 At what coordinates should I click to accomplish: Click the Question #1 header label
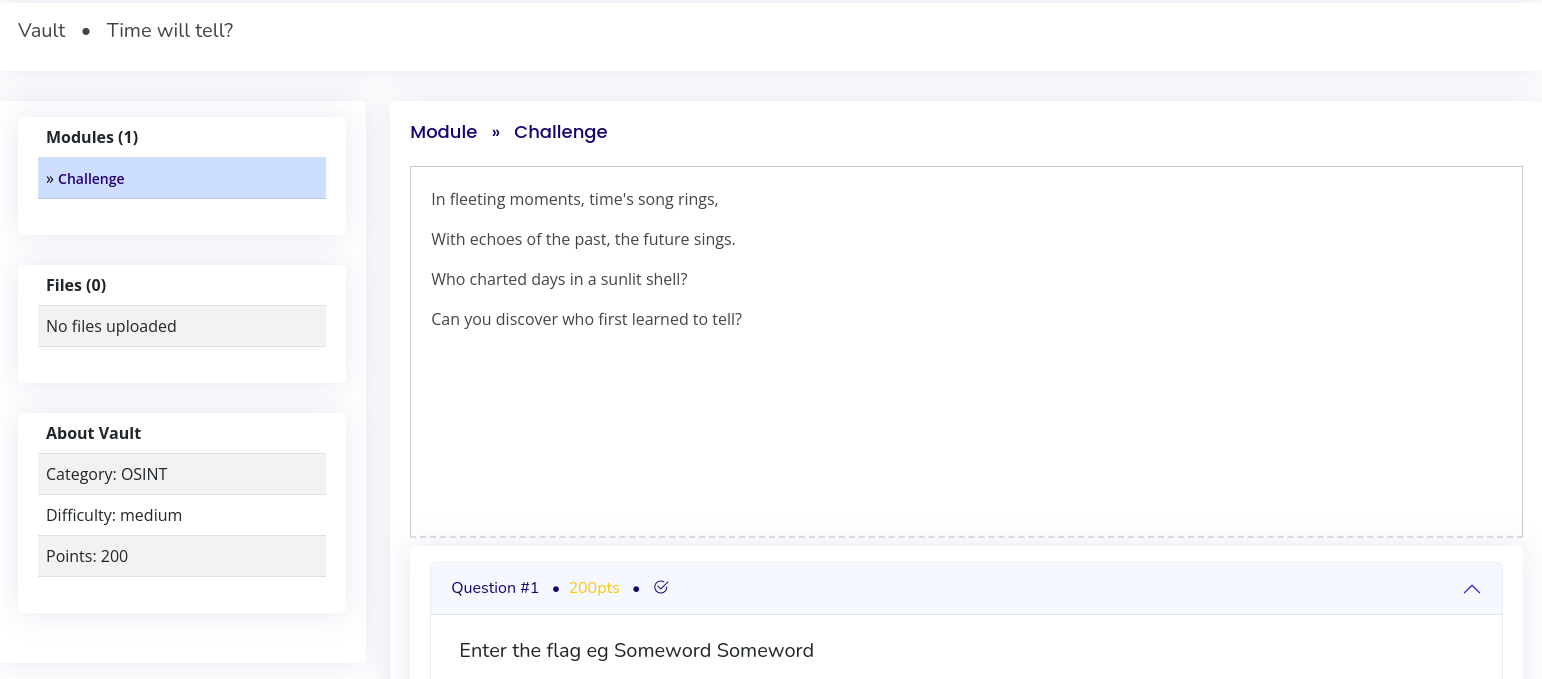click(495, 588)
